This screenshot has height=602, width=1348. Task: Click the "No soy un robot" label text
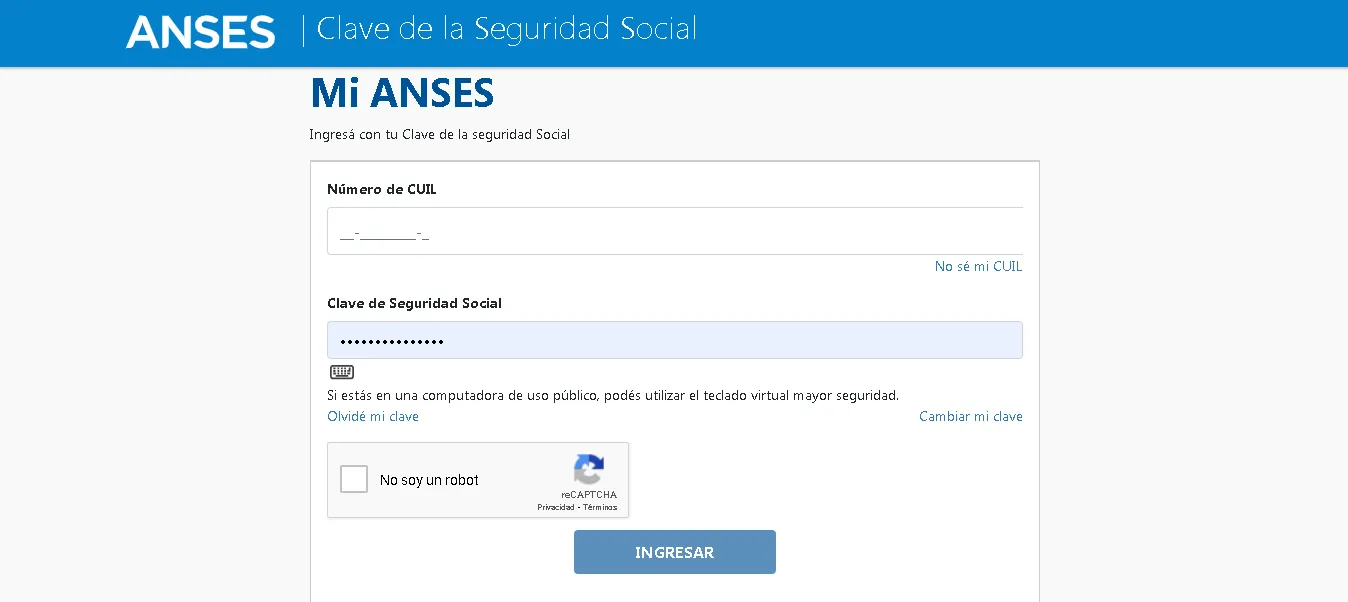tap(429, 481)
